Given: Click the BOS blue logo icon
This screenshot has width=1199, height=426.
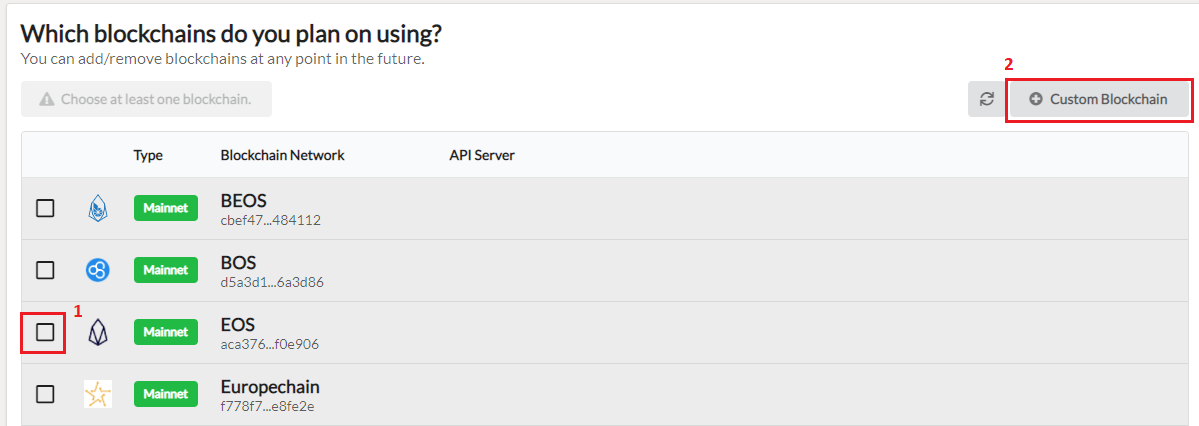Looking at the screenshot, I should click(x=98, y=269).
